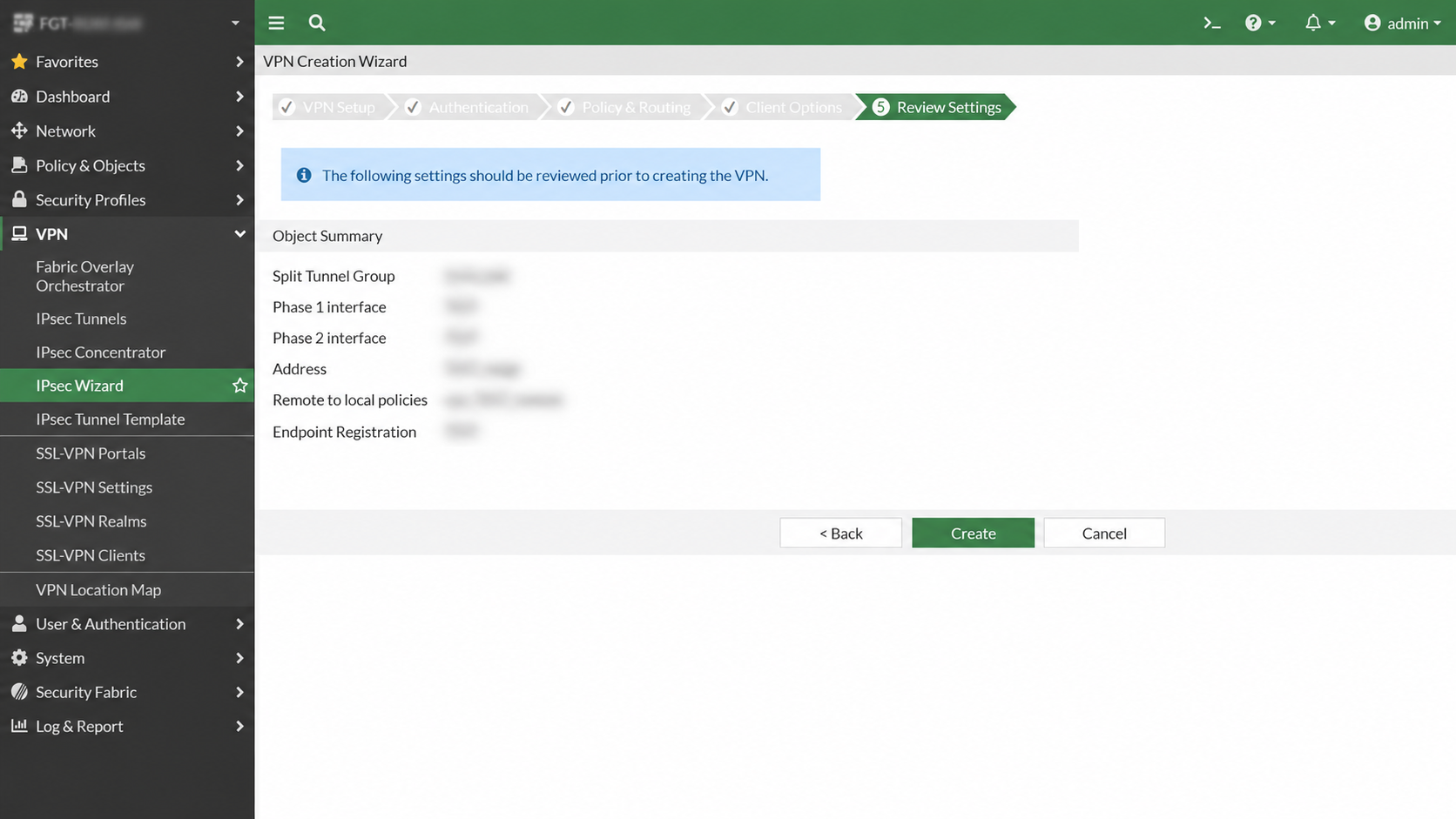Click the Create button
1456x819 pixels.
point(973,533)
